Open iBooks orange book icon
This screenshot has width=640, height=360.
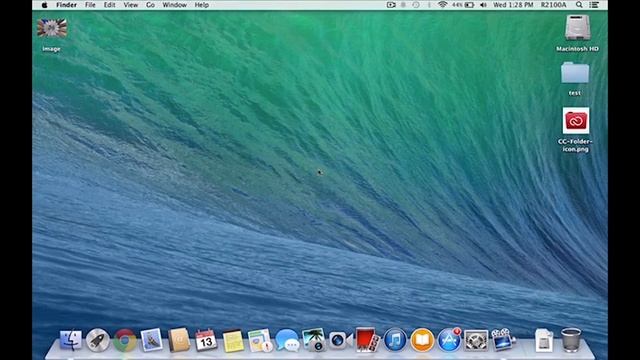click(x=422, y=340)
